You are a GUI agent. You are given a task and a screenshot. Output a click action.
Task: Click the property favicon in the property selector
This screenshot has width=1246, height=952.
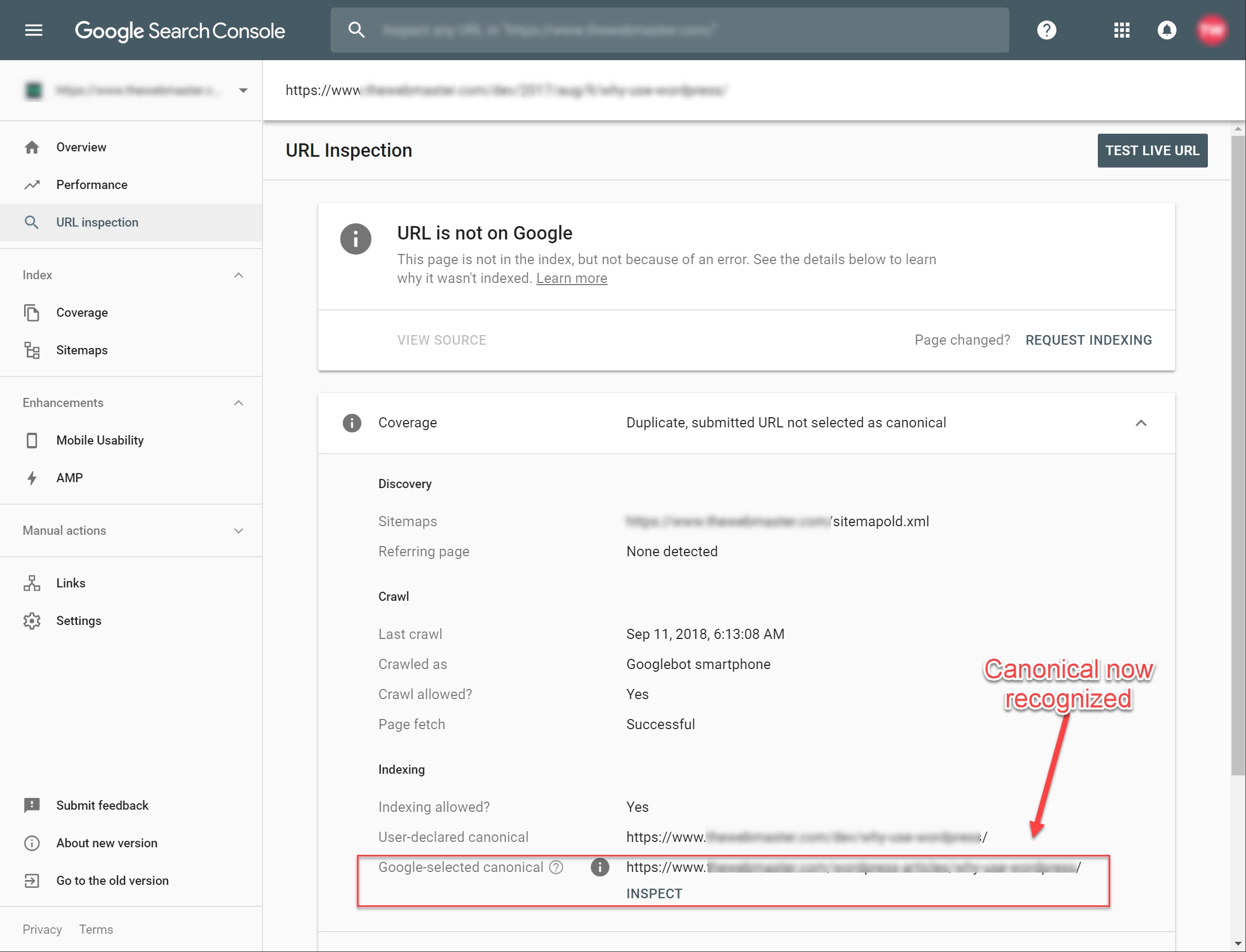[x=33, y=90]
